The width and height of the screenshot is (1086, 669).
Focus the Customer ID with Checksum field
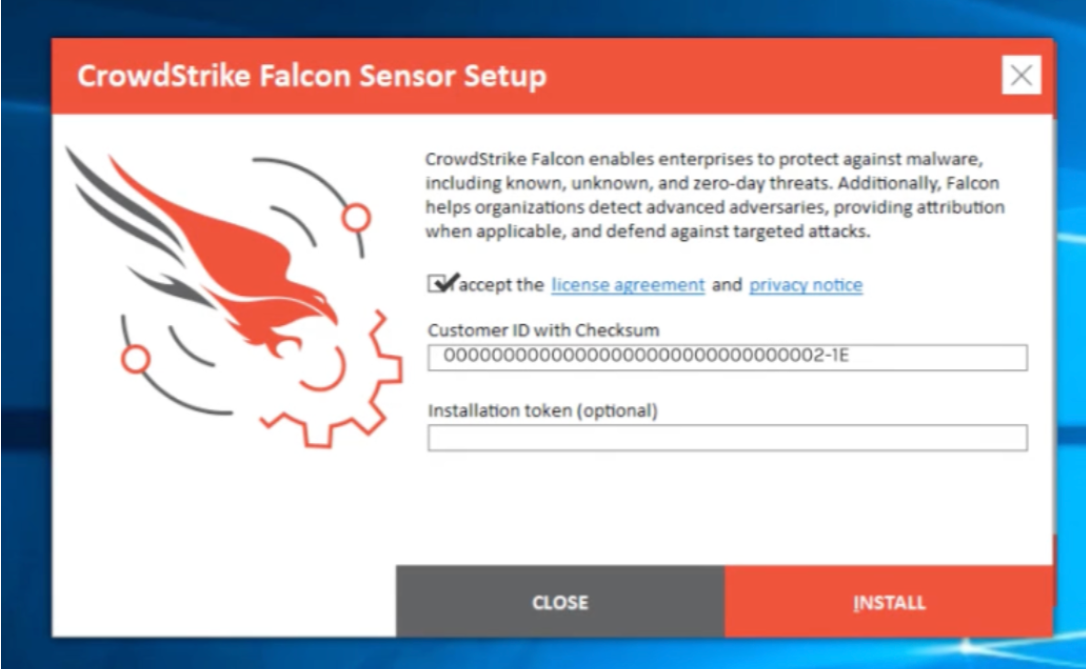727,355
